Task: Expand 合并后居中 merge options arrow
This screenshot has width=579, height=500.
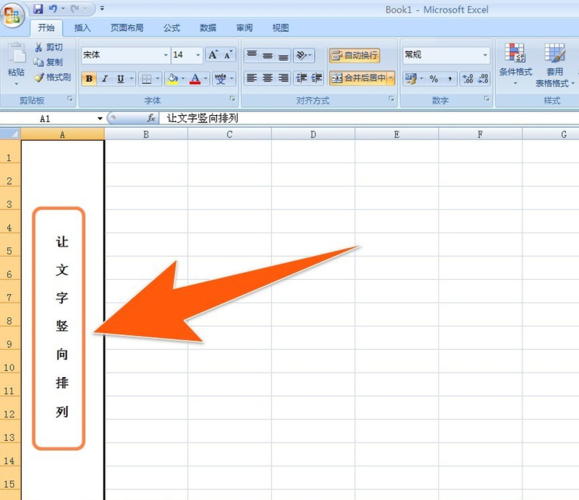Action: tap(391, 78)
